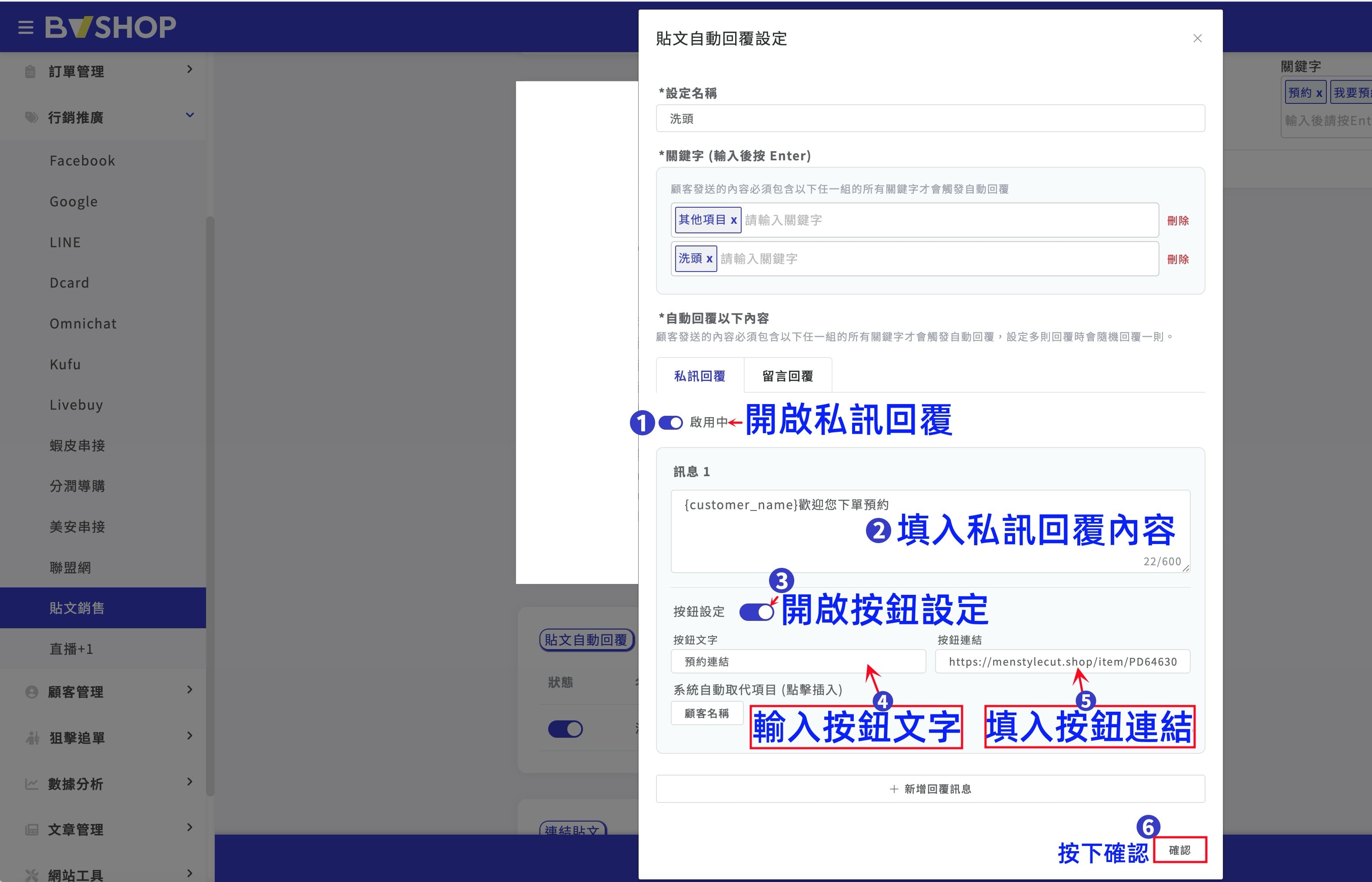The image size is (1372, 882).
Task: Click the 設定名稱 input field
Action: [930, 119]
